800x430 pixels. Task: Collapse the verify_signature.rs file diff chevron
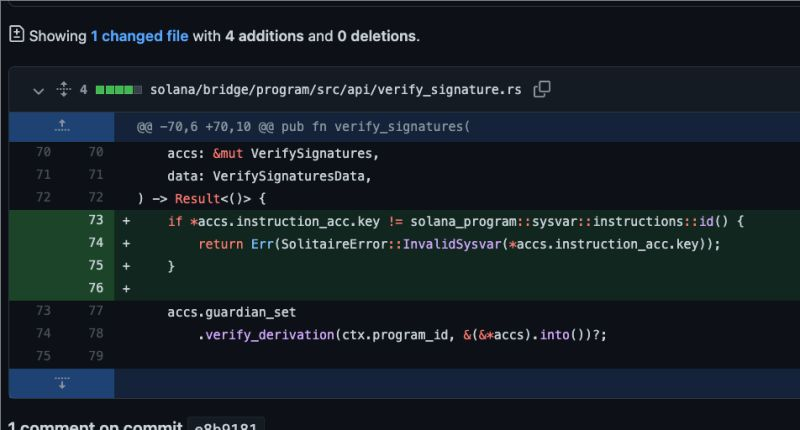click(x=38, y=91)
